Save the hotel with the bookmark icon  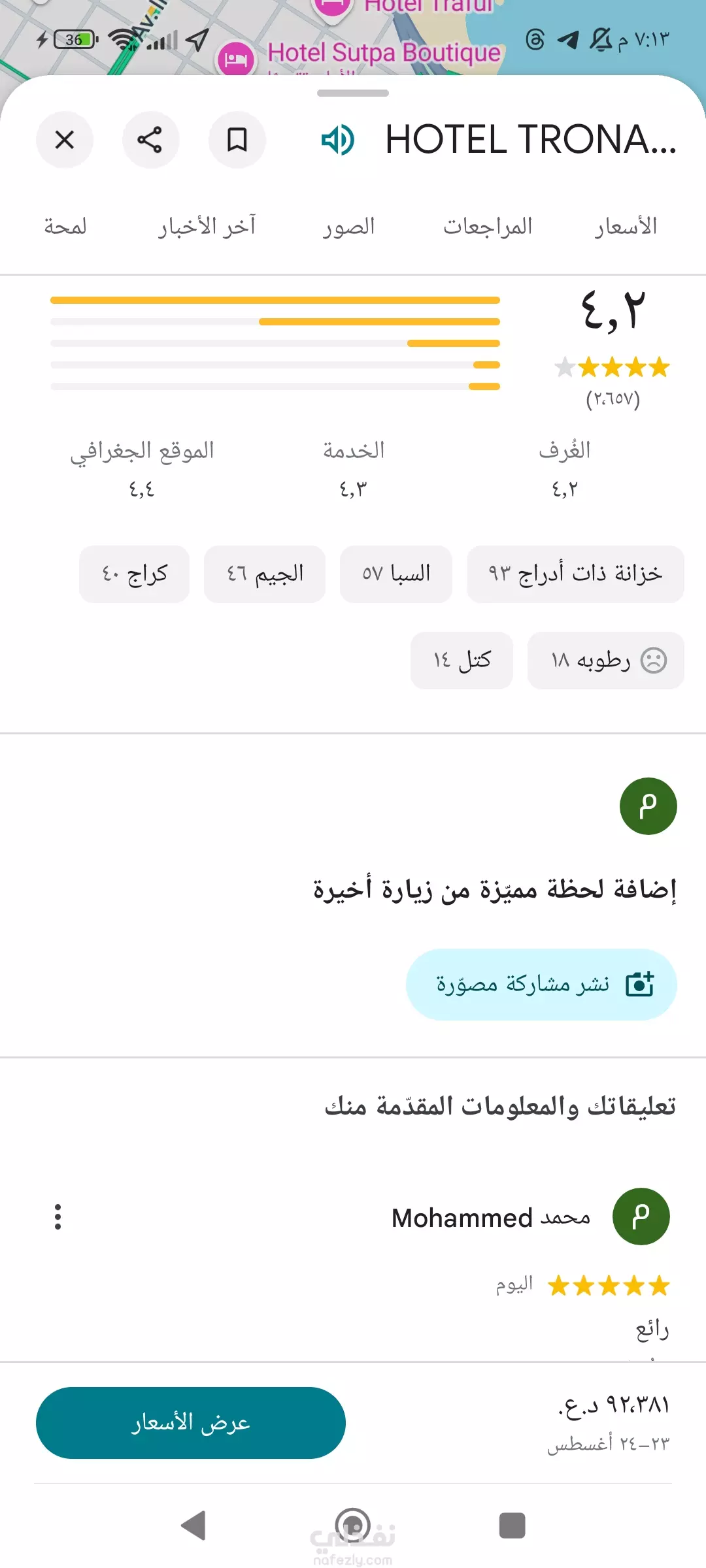(x=237, y=140)
